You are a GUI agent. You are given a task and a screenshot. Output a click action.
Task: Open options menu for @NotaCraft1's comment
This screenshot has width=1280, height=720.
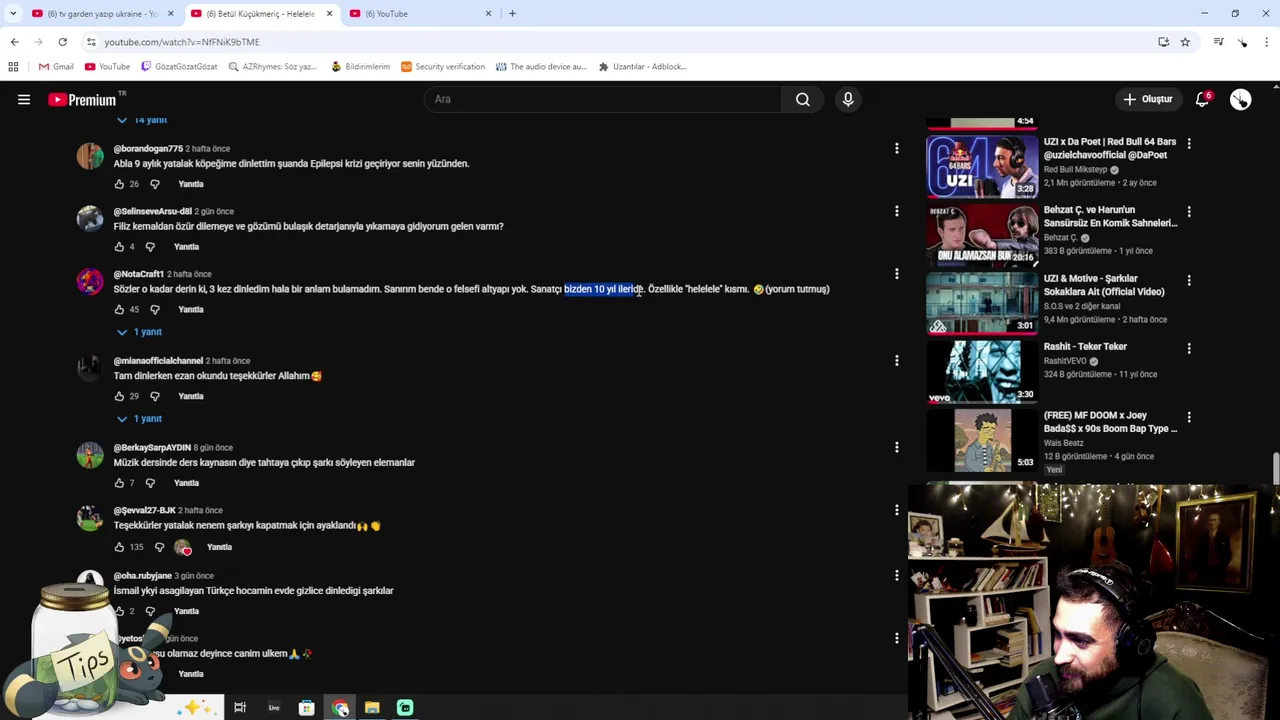896,274
